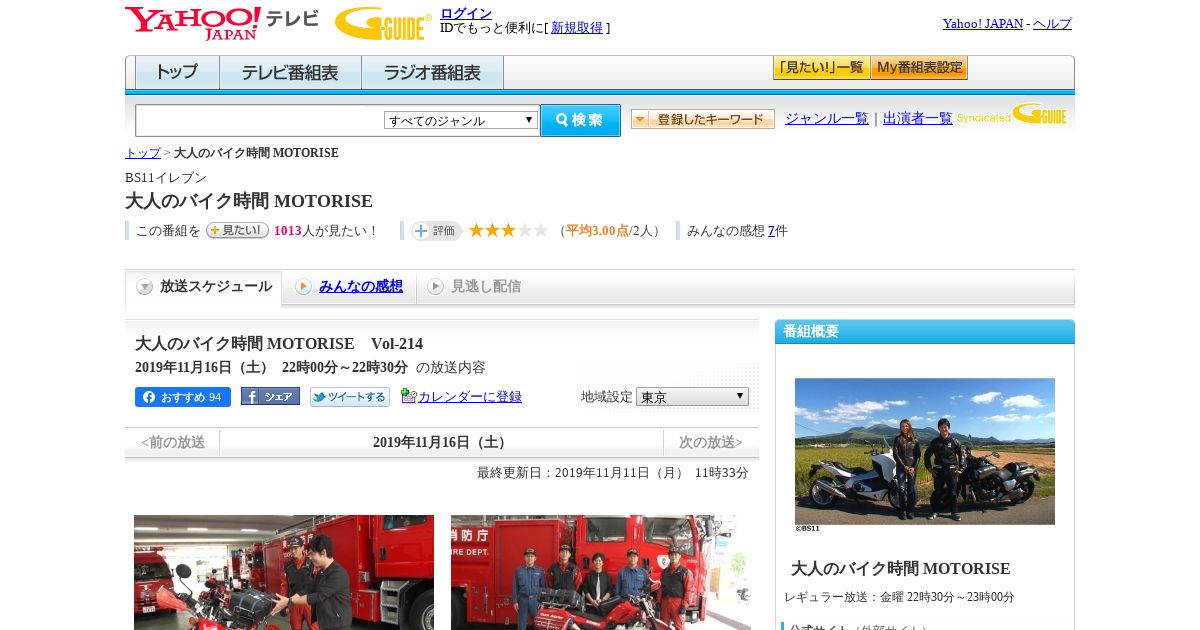Click 新規取得 to get a new ID
The image size is (1200, 630).
tap(577, 28)
